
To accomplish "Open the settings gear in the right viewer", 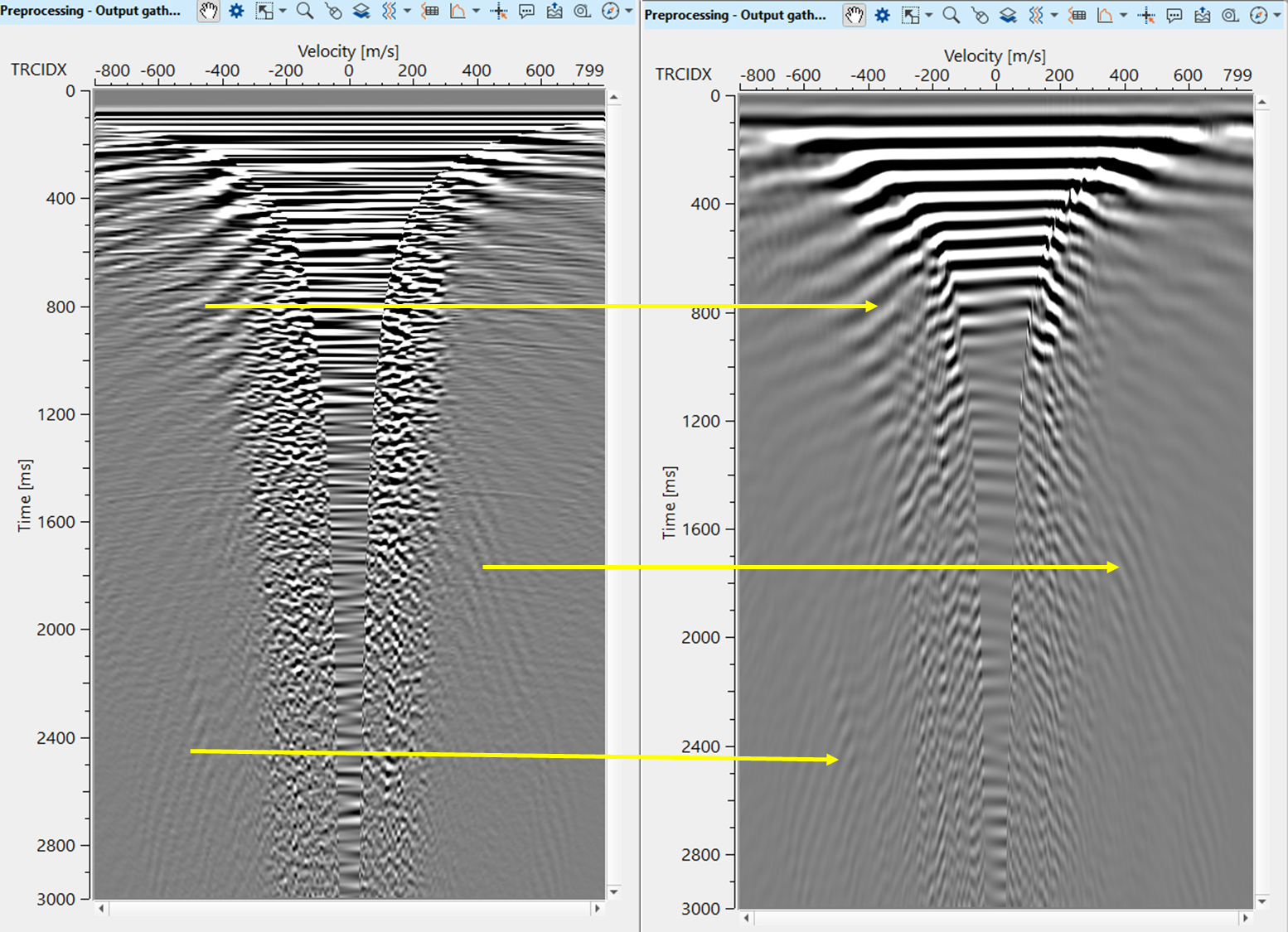I will click(x=882, y=14).
